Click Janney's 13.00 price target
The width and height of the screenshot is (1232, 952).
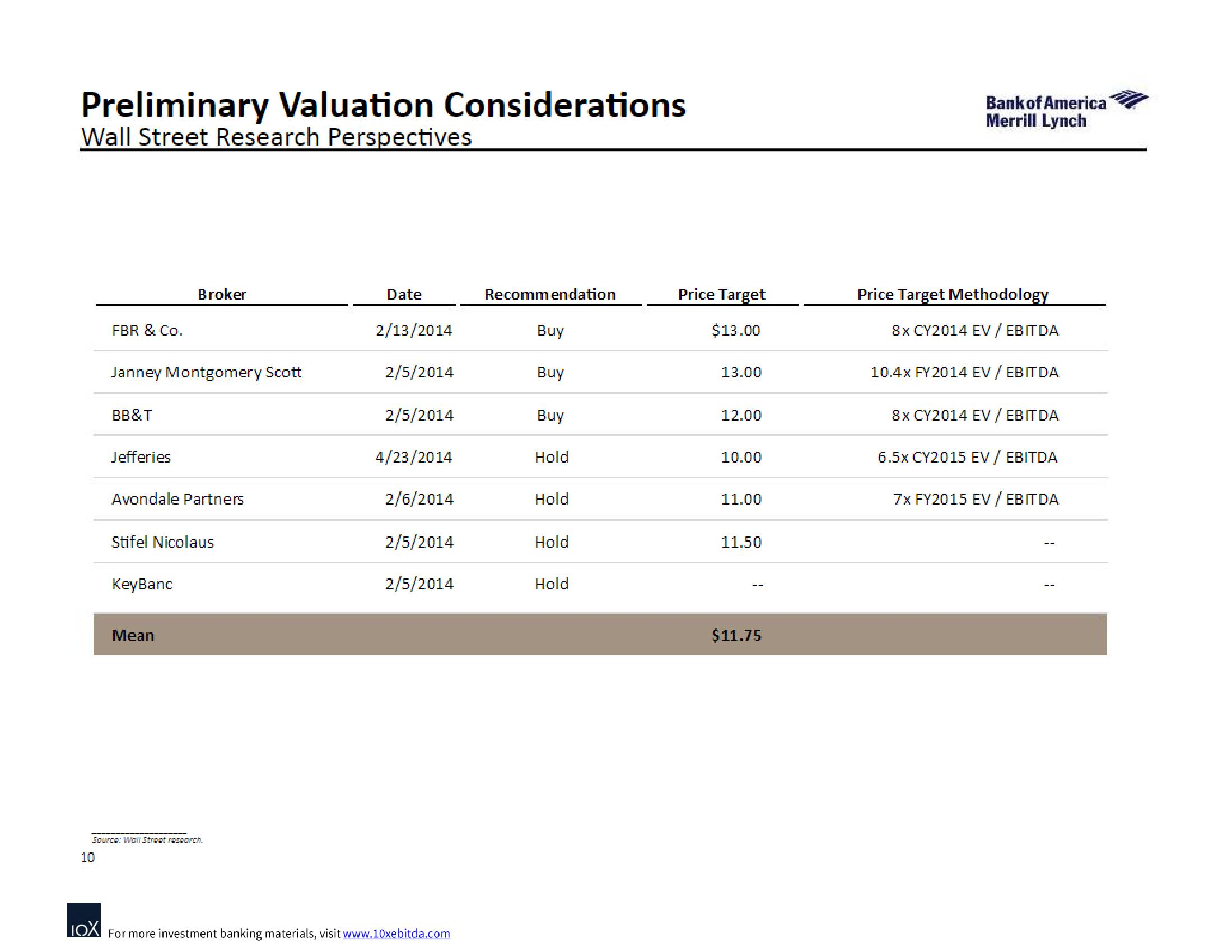(741, 372)
